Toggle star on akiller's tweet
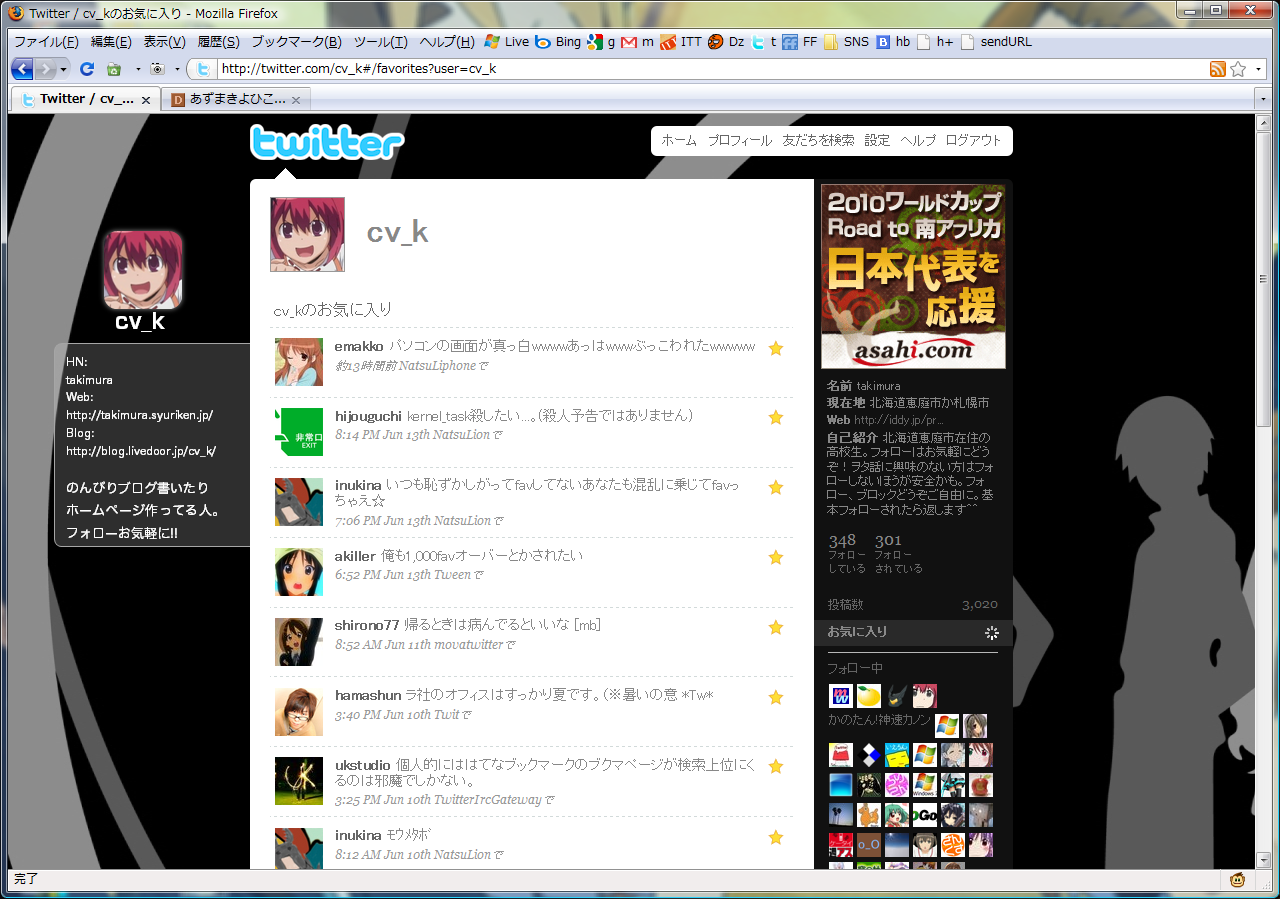This screenshot has height=899, width=1280. point(775,557)
